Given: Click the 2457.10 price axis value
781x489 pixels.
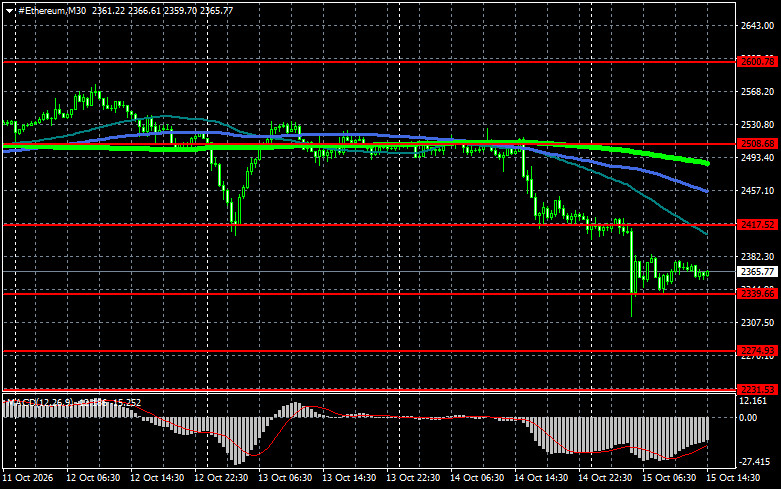Looking at the screenshot, I should (757, 191).
